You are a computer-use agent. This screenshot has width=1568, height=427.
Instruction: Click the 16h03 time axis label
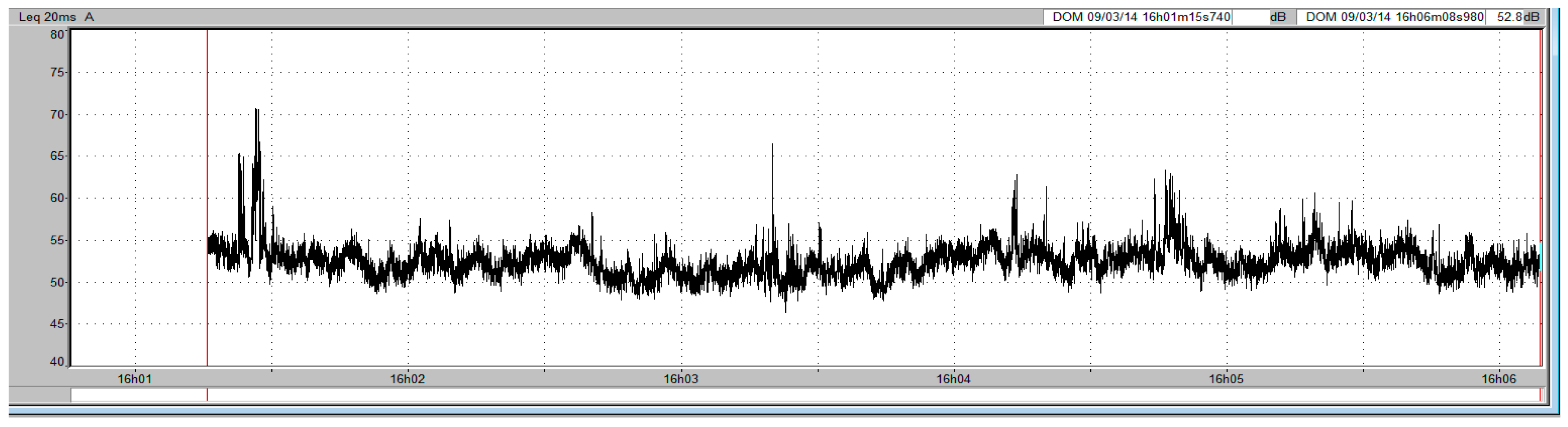click(680, 379)
